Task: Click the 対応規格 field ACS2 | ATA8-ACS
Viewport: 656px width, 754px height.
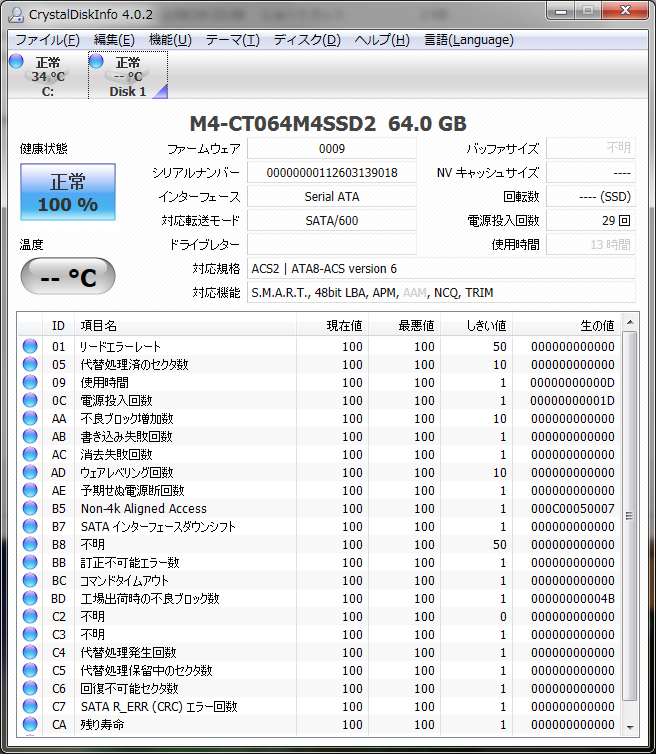Action: (x=441, y=268)
